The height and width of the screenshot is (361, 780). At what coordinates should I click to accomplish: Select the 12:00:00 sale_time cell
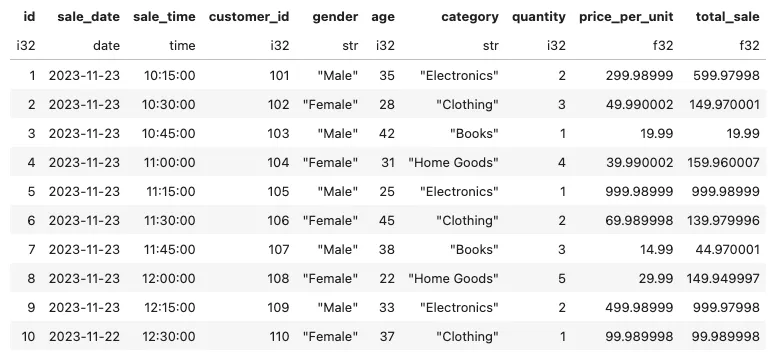click(x=170, y=278)
